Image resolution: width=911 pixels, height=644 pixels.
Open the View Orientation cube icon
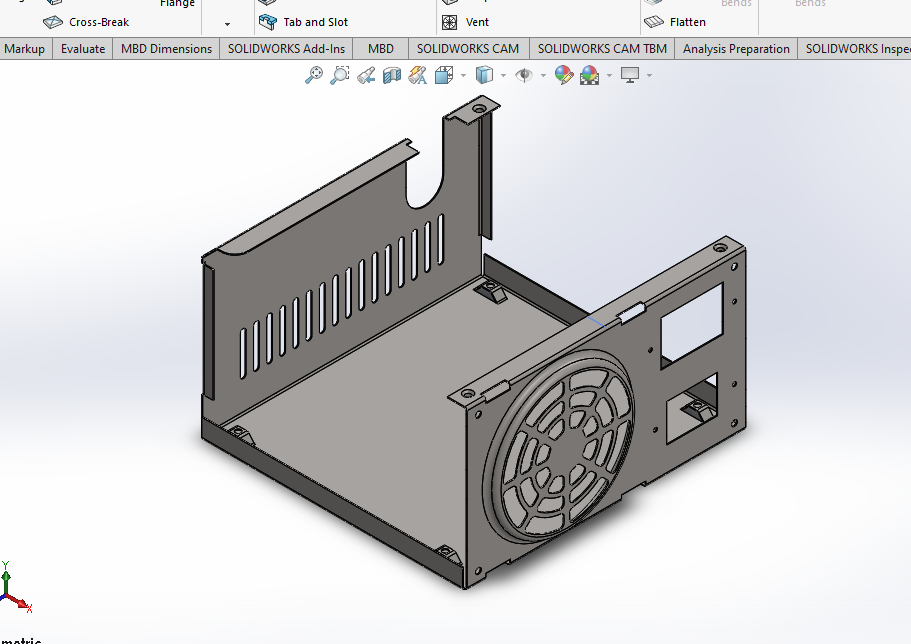click(x=444, y=75)
